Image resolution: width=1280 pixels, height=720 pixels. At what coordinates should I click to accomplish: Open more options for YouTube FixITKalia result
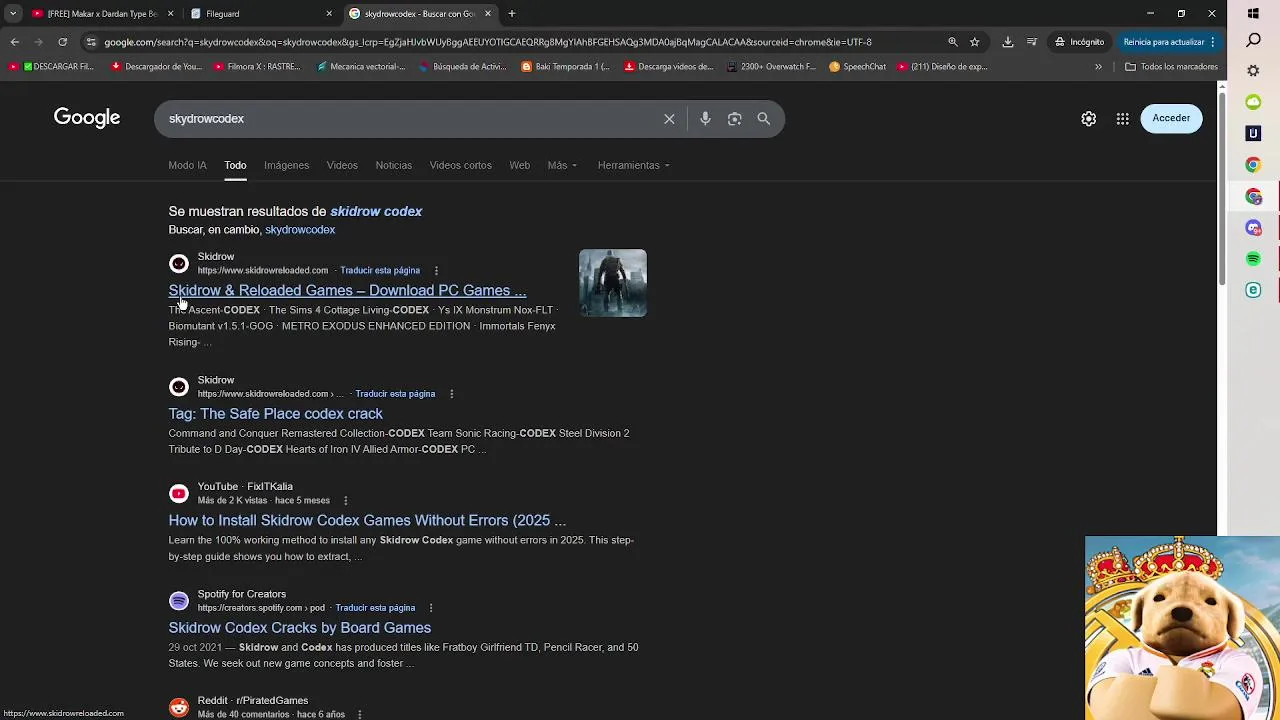[x=345, y=501]
